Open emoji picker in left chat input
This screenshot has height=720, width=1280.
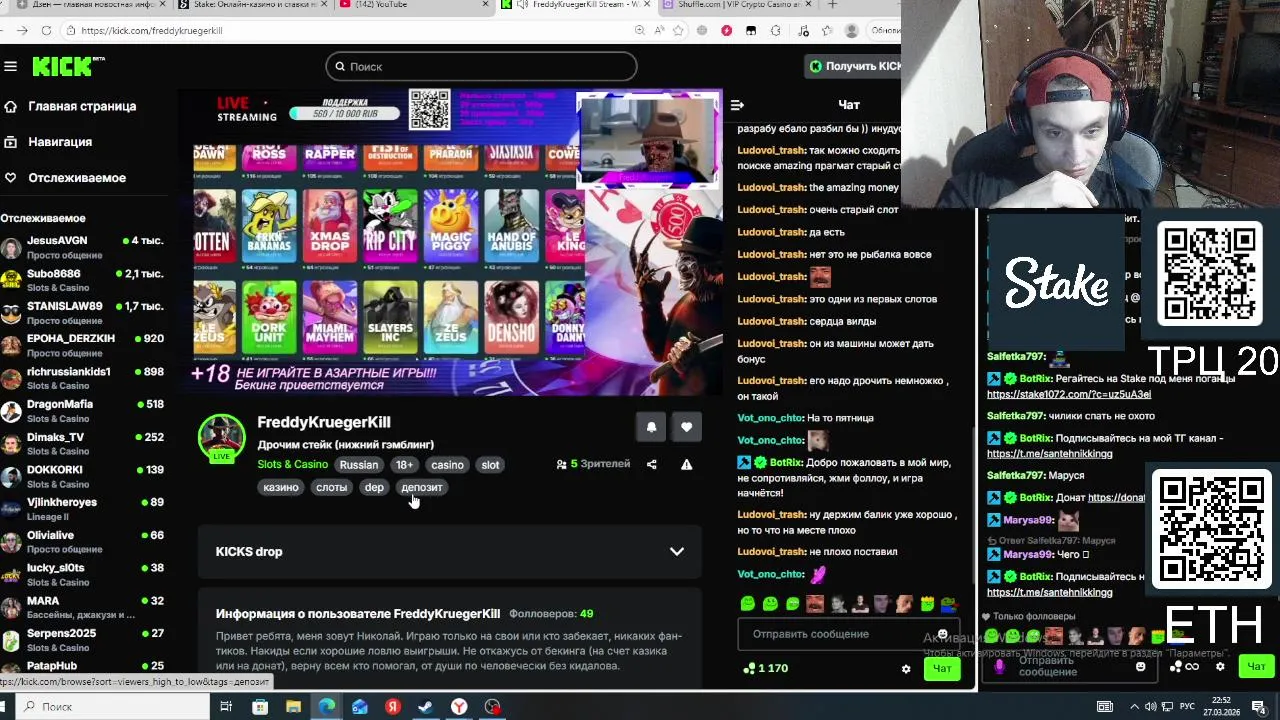(x=942, y=634)
